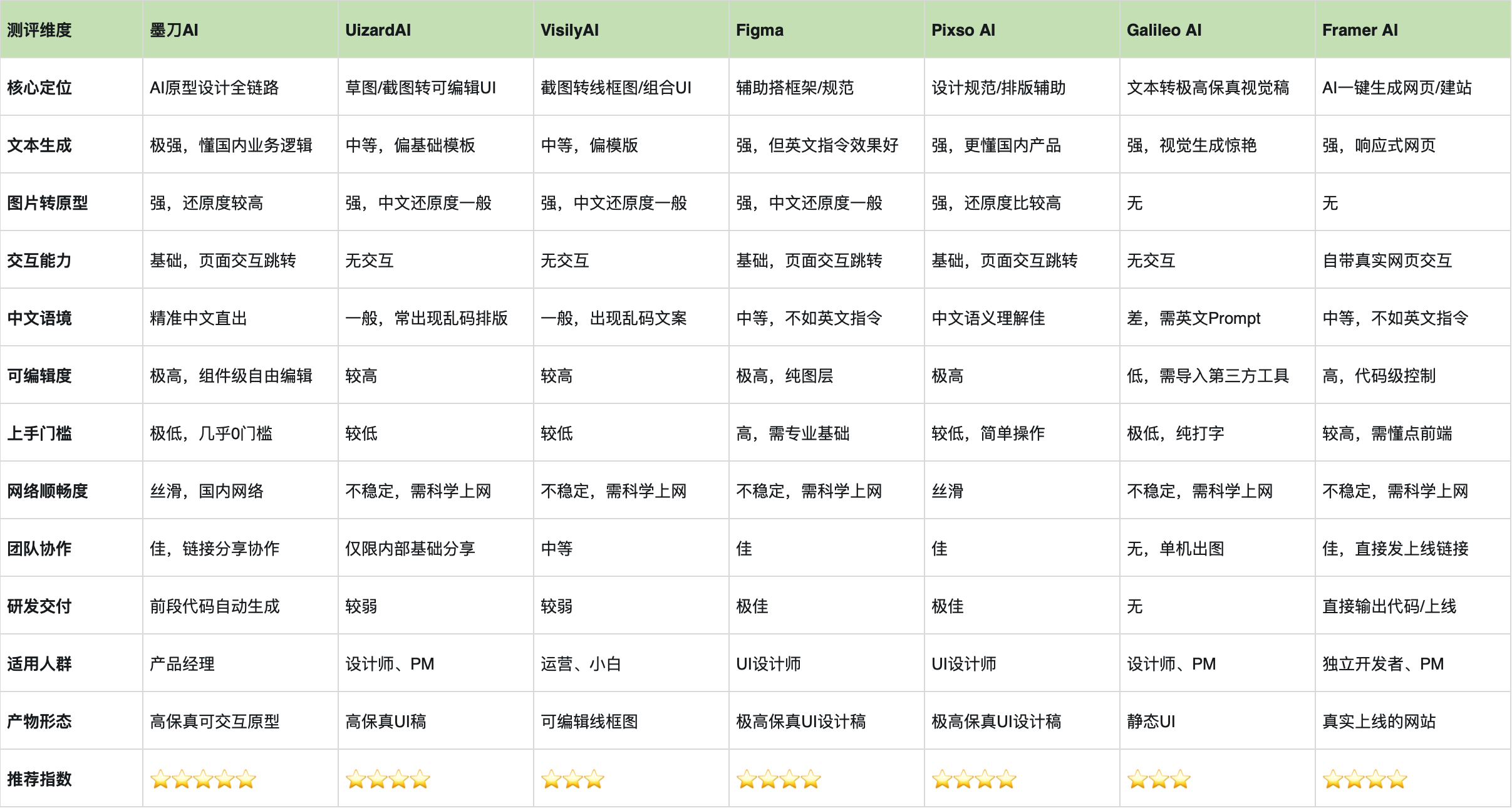Image resolution: width=1512 pixels, height=808 pixels.
Task: Click the VisilyAI three-star rating
Action: click(572, 779)
